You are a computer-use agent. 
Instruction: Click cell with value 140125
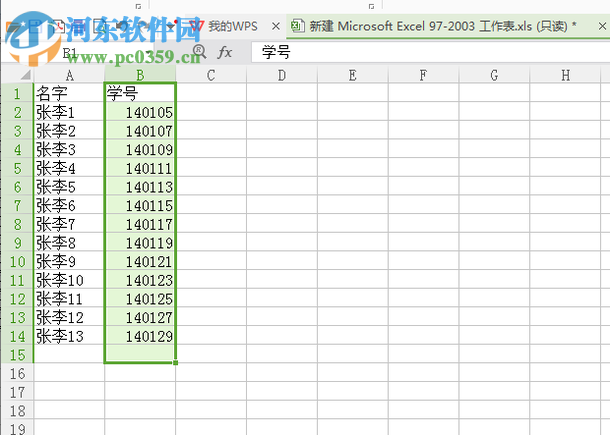click(x=140, y=299)
